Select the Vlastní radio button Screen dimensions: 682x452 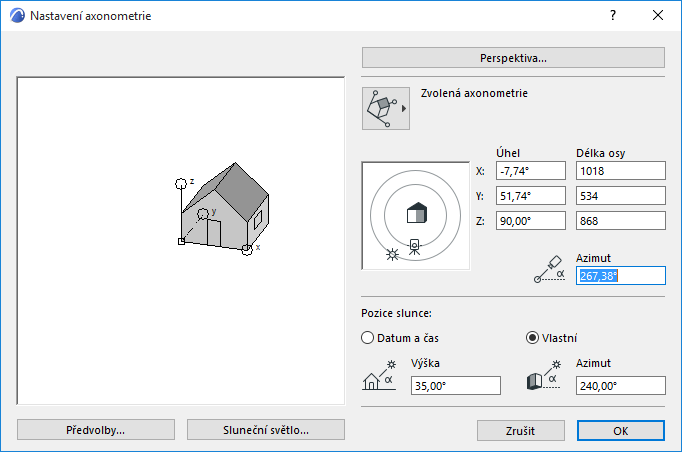click(532, 338)
